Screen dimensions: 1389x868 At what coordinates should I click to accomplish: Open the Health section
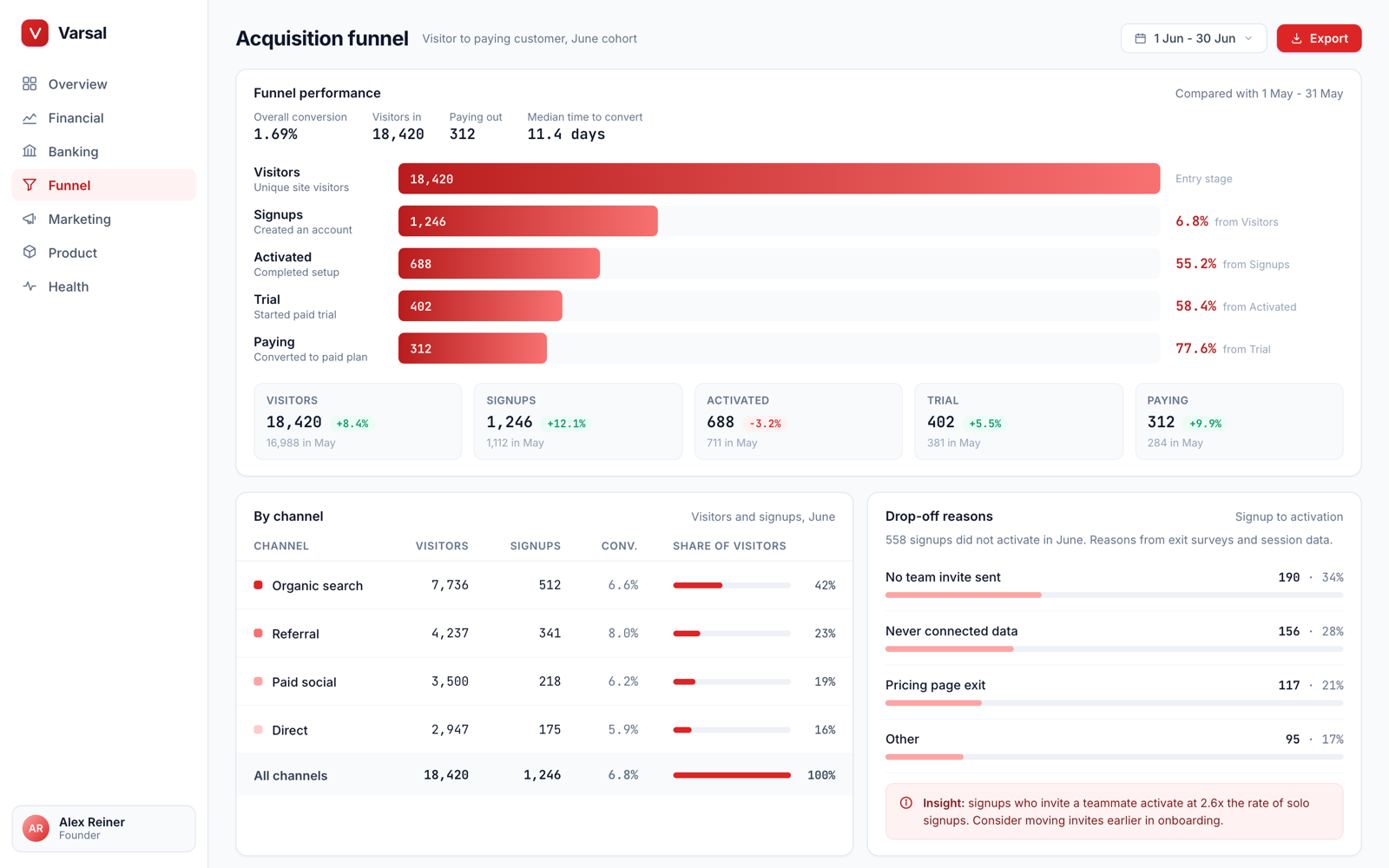104,286
